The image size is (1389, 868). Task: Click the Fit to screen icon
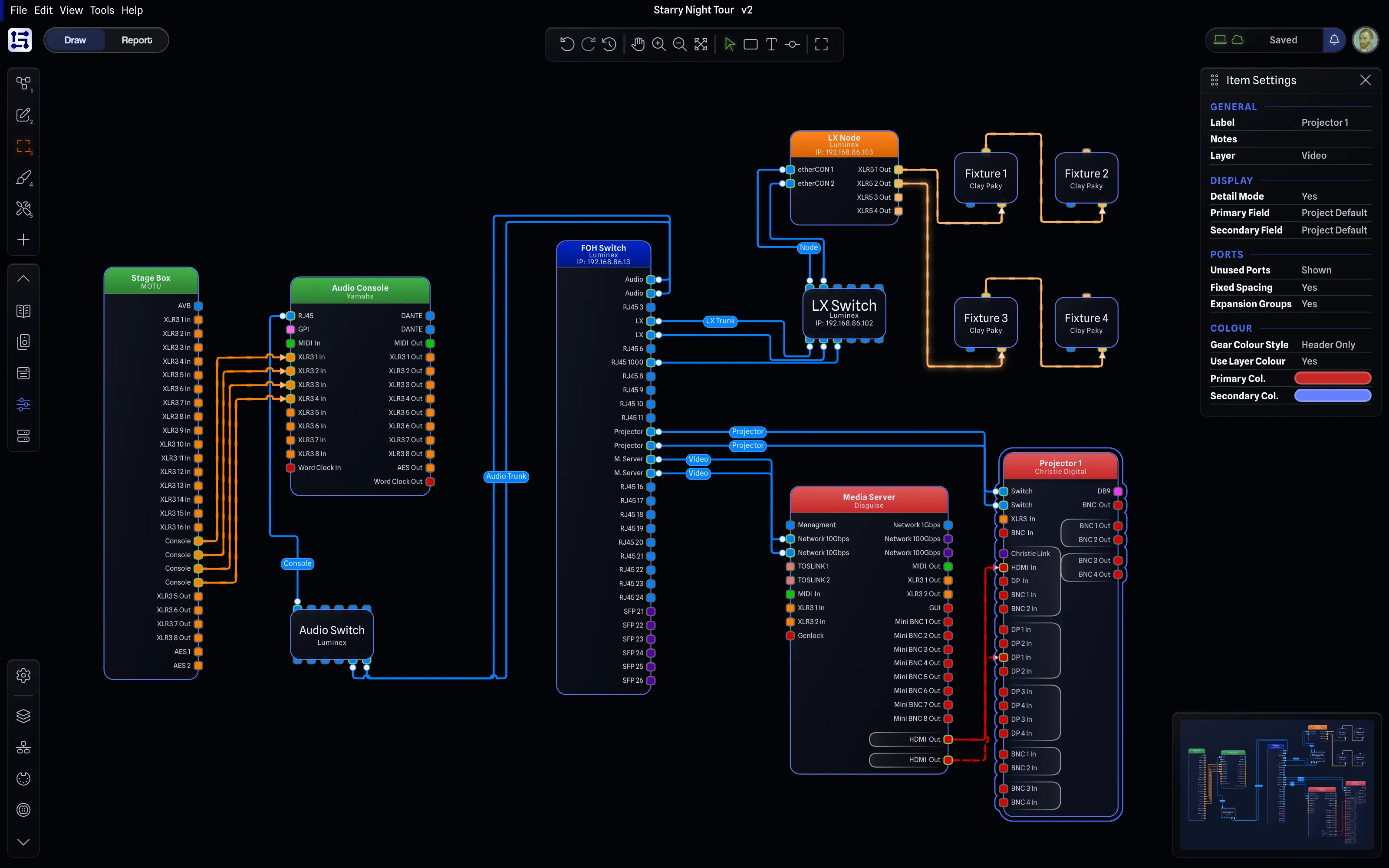(701, 44)
